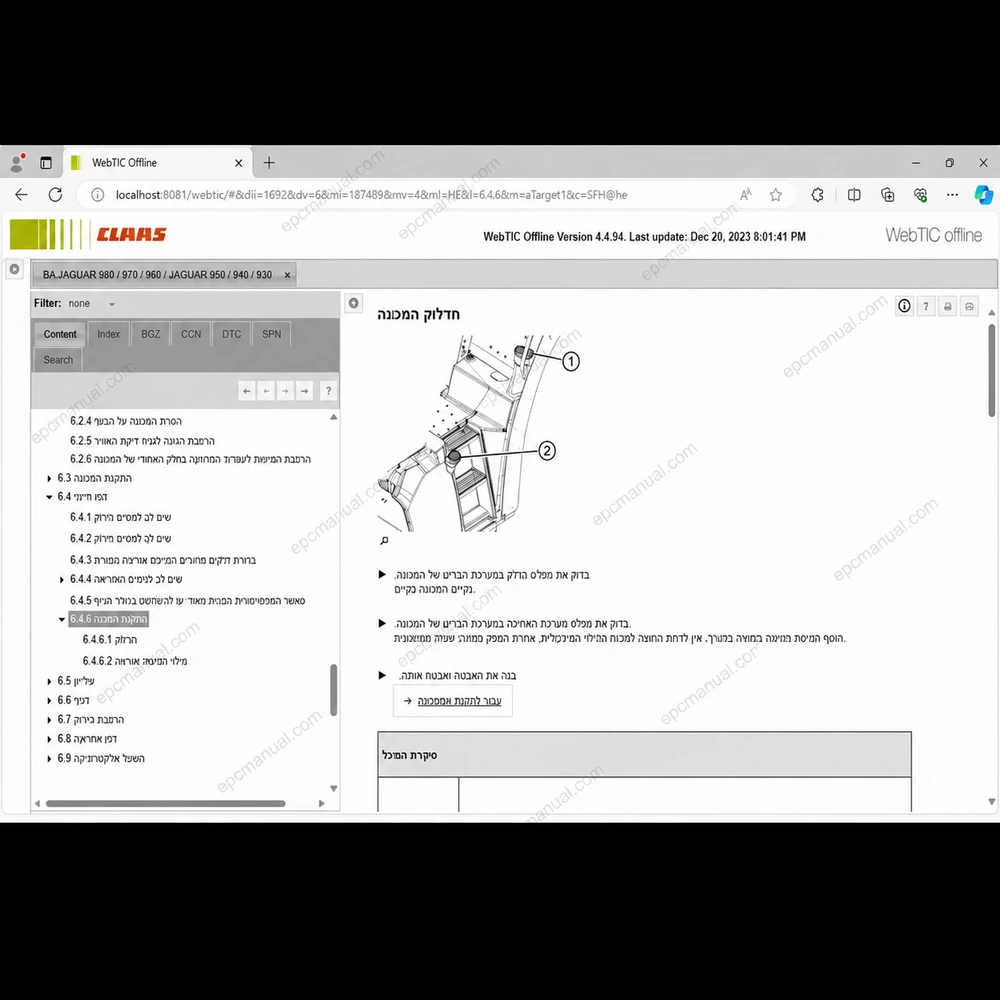Open tree entry 6.4.6.1
Screen dimensions: 1000x1000
[110, 640]
